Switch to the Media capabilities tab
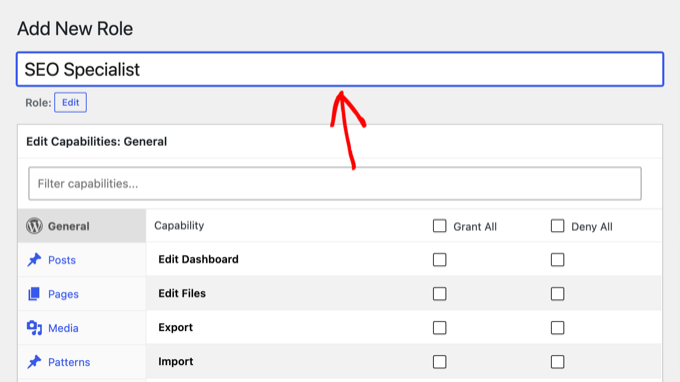The width and height of the screenshot is (680, 382). point(82,328)
